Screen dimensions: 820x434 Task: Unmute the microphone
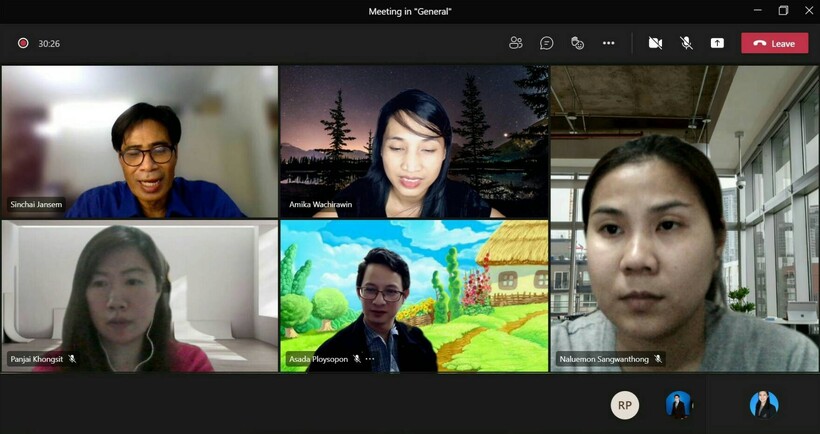(x=686, y=43)
